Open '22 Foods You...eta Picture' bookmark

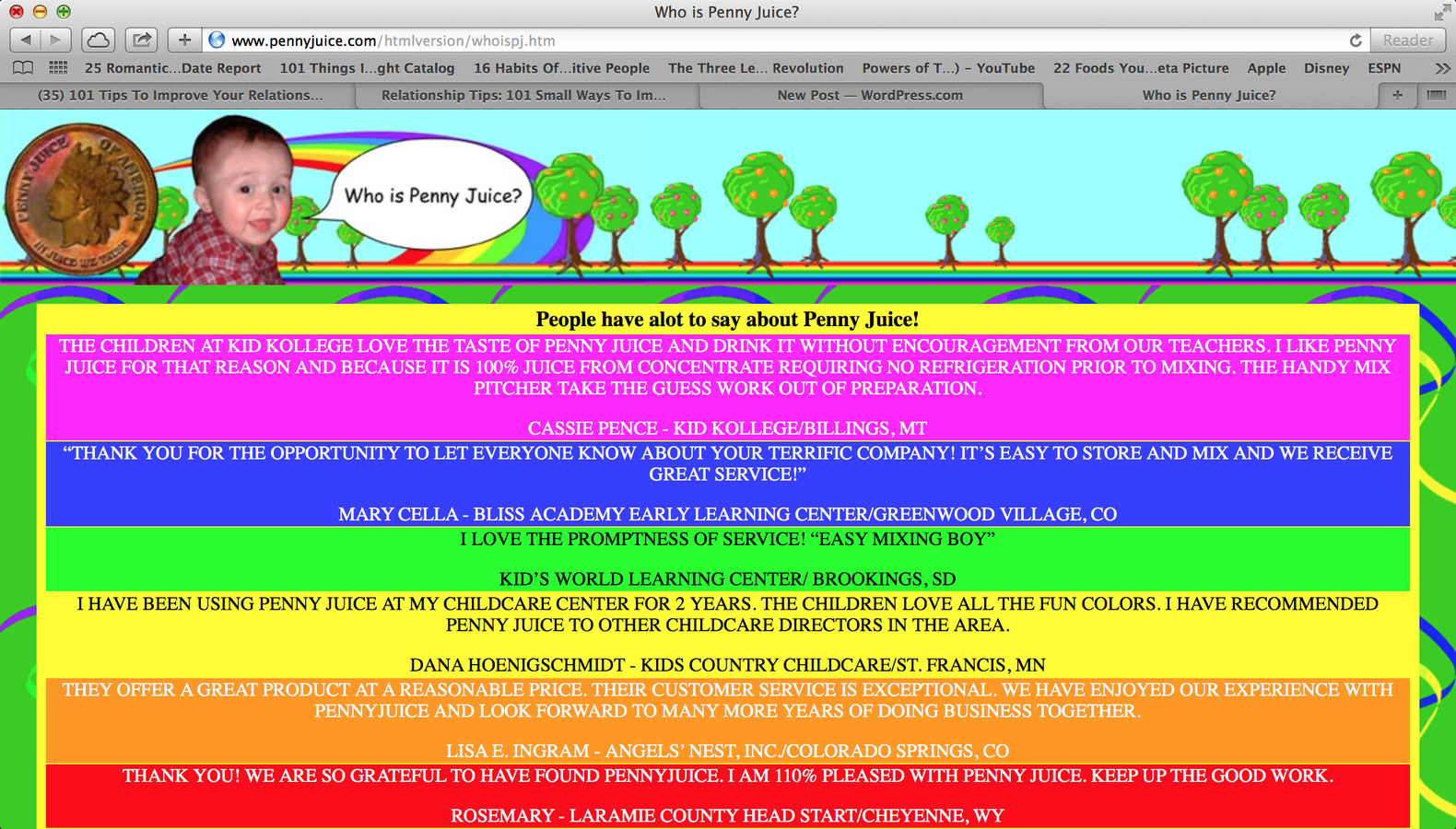[1141, 68]
